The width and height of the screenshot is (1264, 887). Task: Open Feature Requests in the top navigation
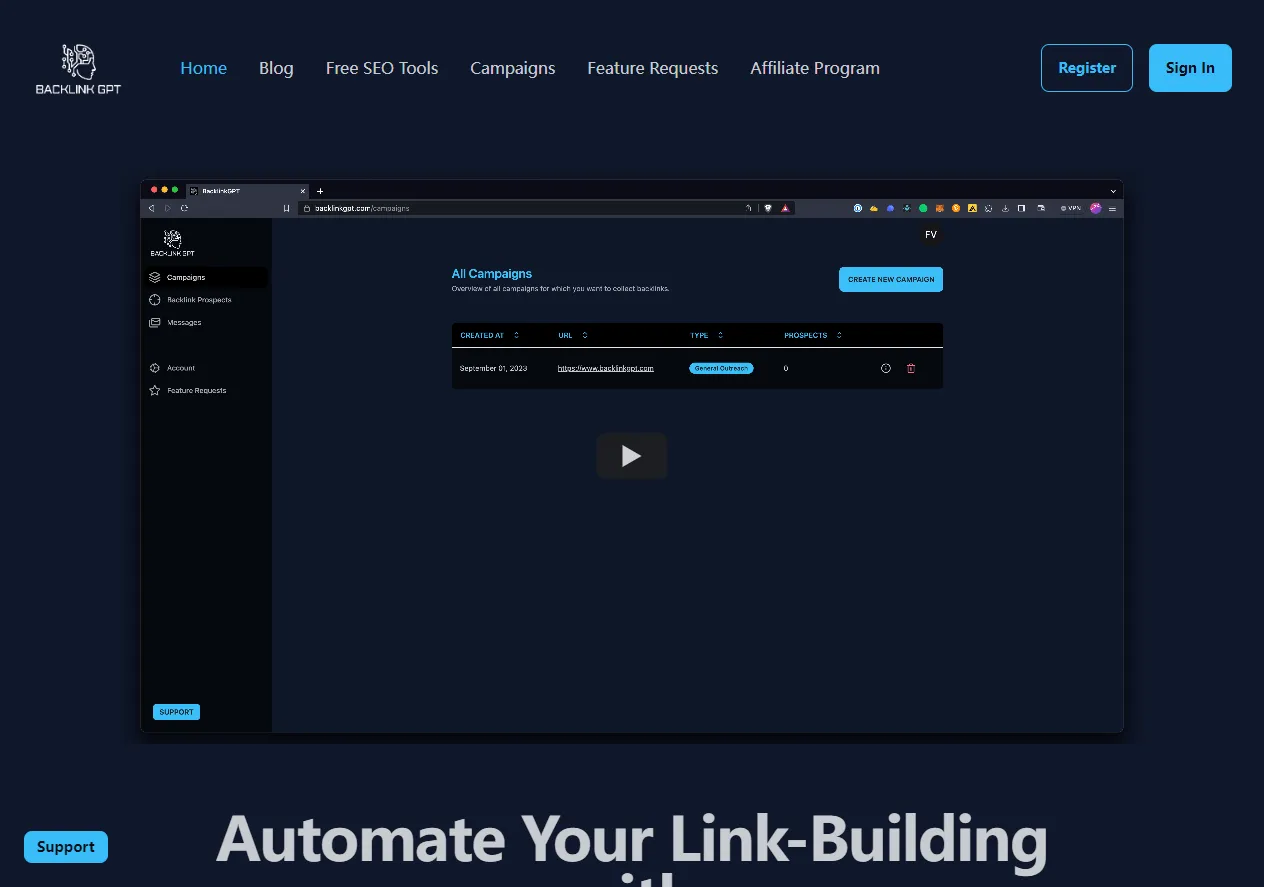pyautogui.click(x=653, y=68)
